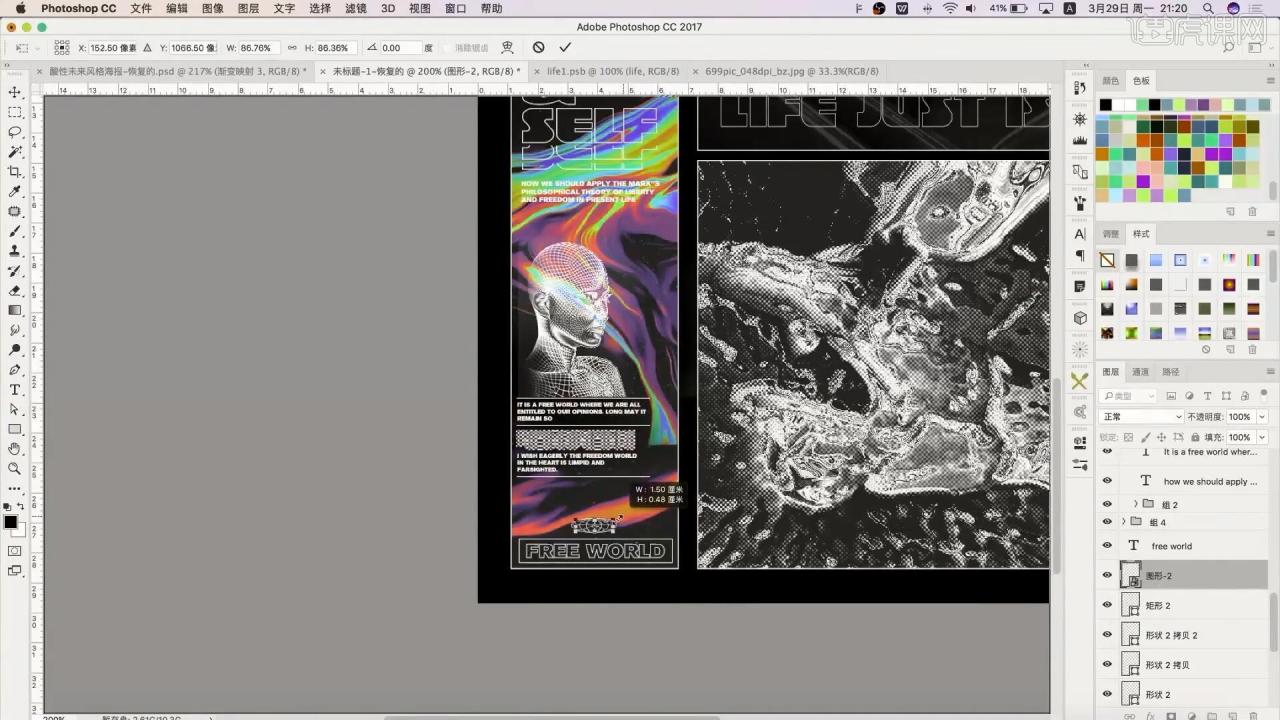This screenshot has width=1280, height=720.
Task: Open the Character panel icon in the dock
Action: click(x=1080, y=233)
